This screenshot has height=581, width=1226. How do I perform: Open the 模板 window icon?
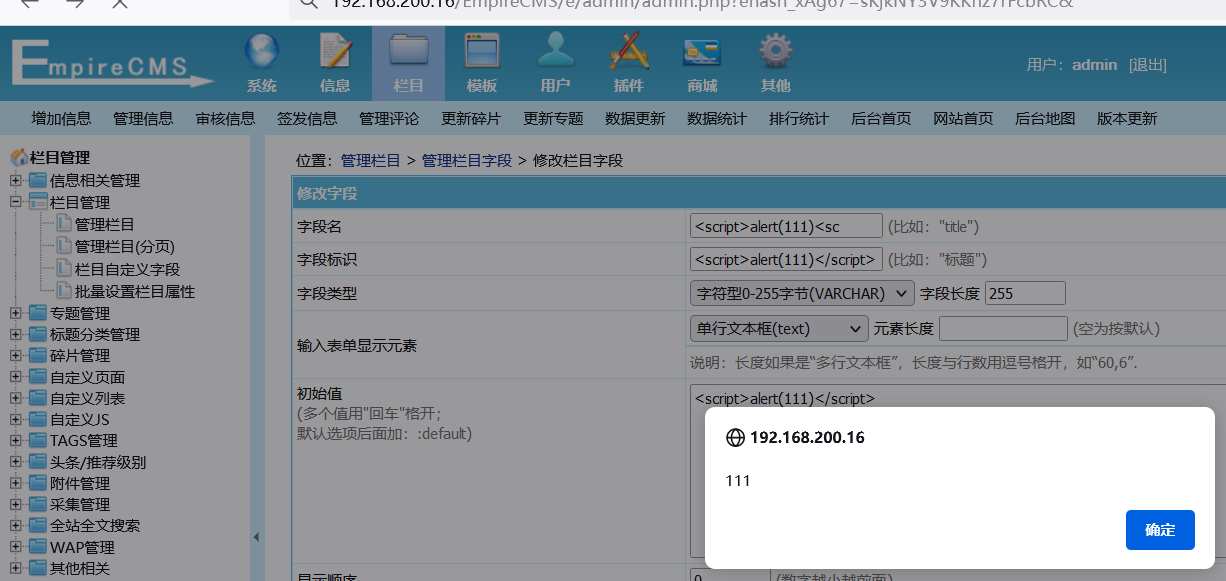[x=481, y=51]
